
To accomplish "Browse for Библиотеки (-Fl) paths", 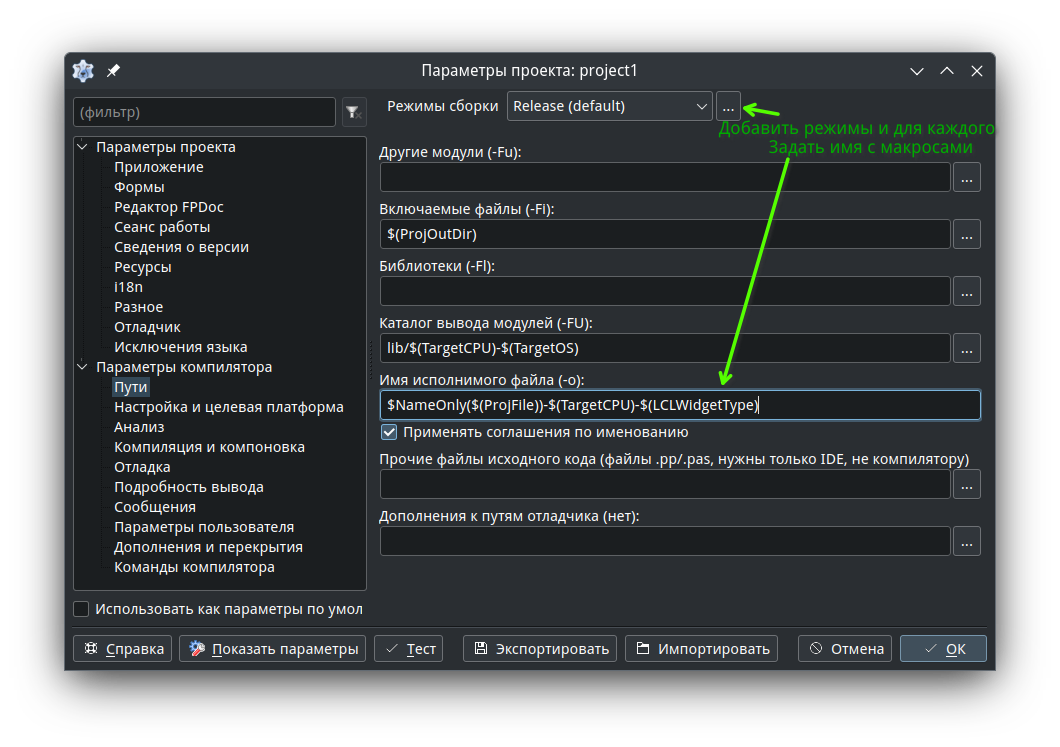I will pos(967,291).
